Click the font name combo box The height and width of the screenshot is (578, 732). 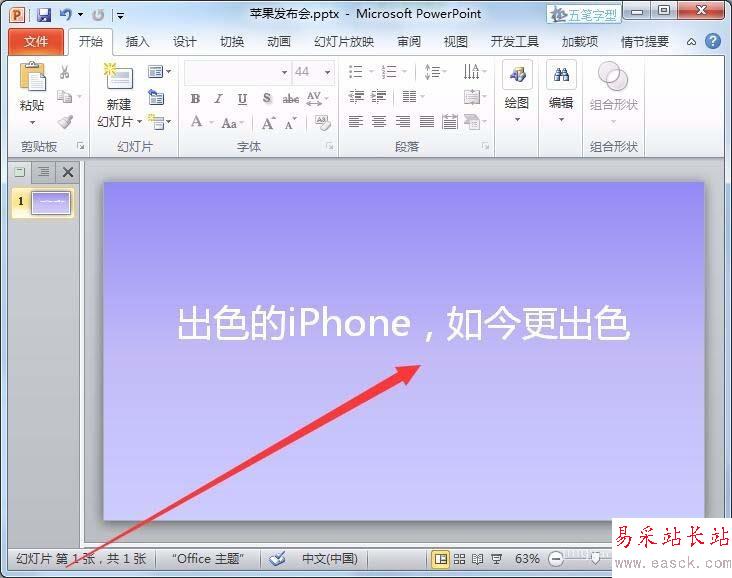tap(237, 72)
